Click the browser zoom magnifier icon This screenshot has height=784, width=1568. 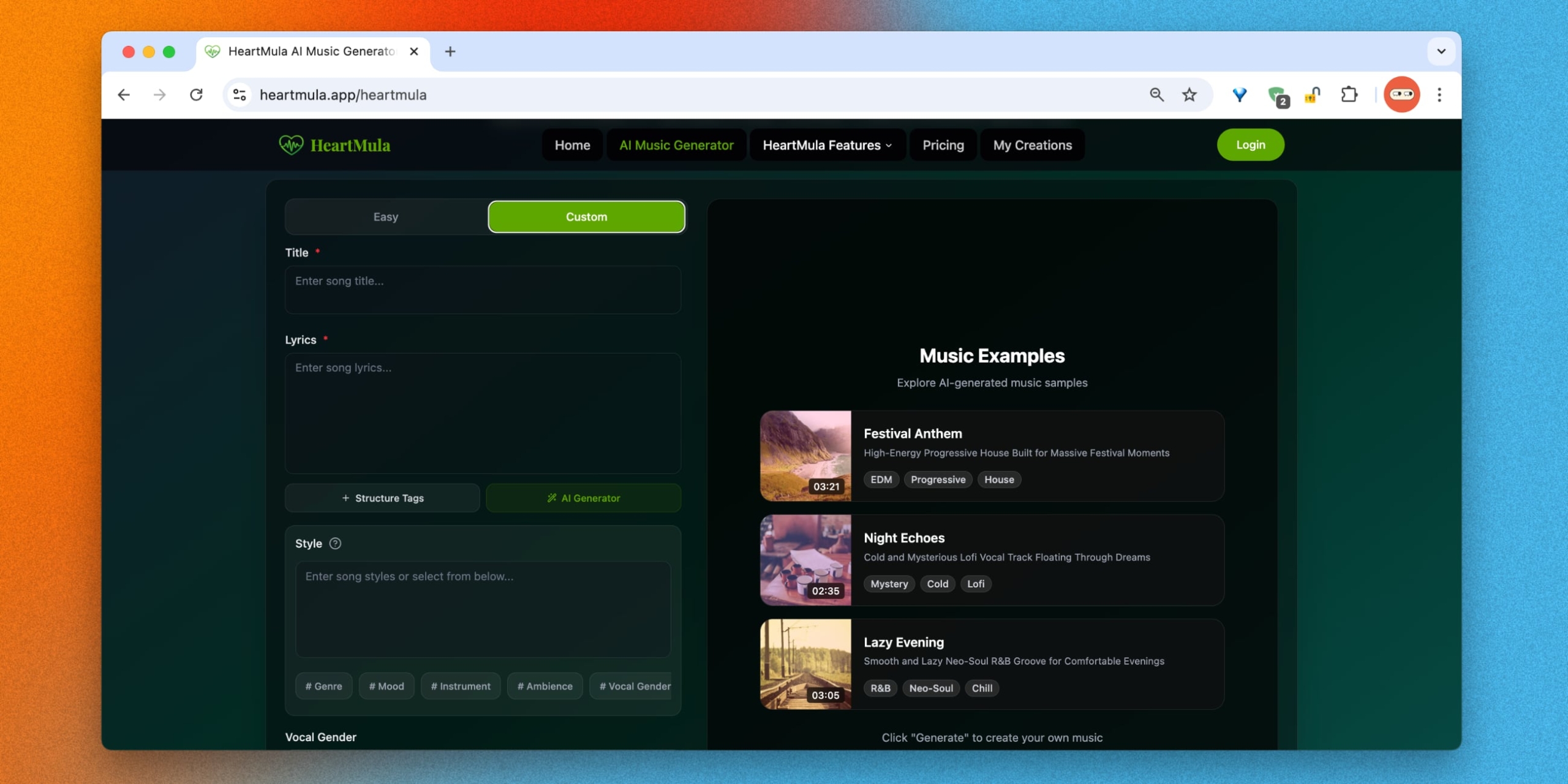[1156, 95]
